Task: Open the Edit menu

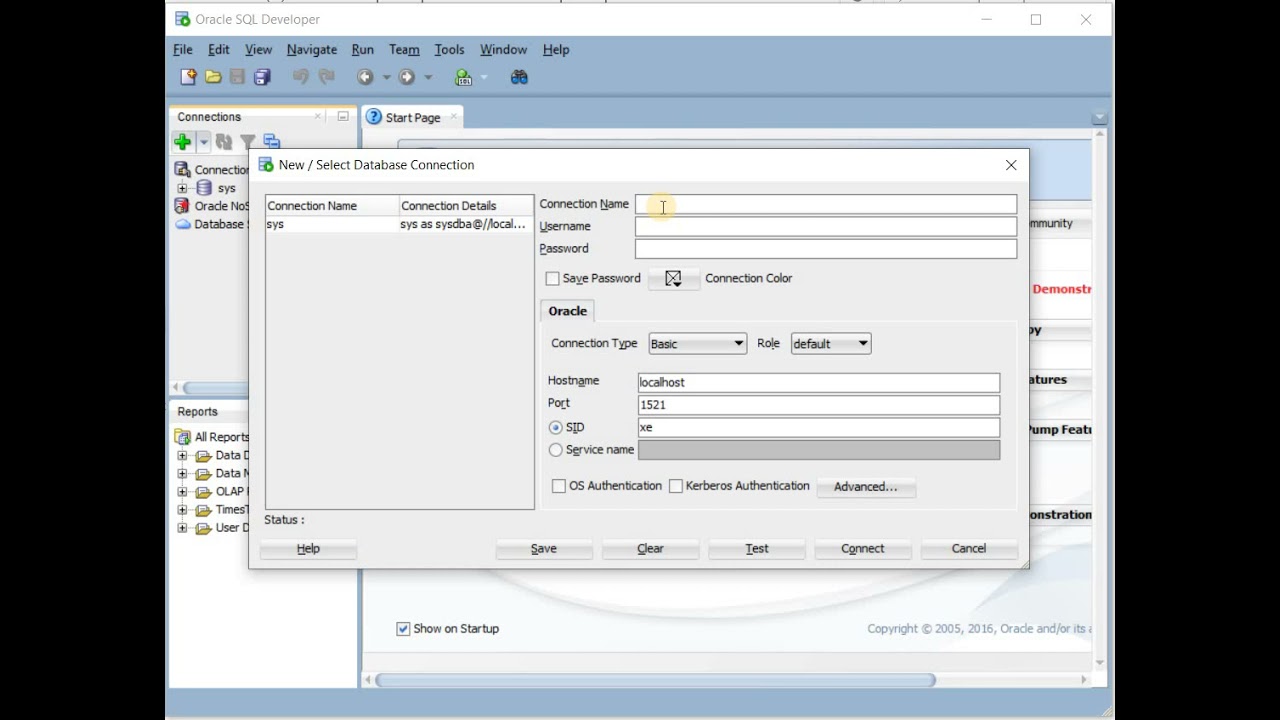Action: (x=219, y=49)
